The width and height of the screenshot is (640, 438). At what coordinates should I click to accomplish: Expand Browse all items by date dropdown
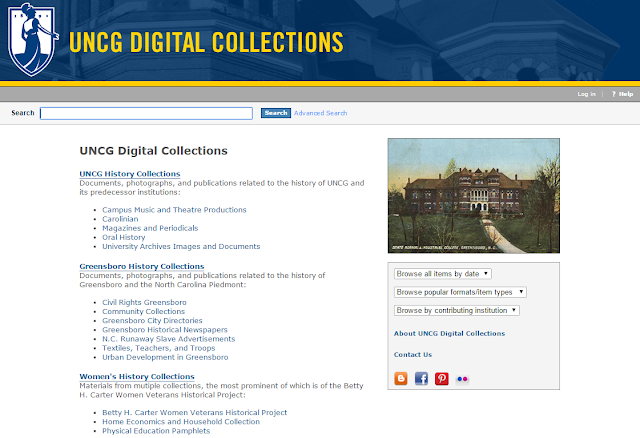(x=443, y=273)
